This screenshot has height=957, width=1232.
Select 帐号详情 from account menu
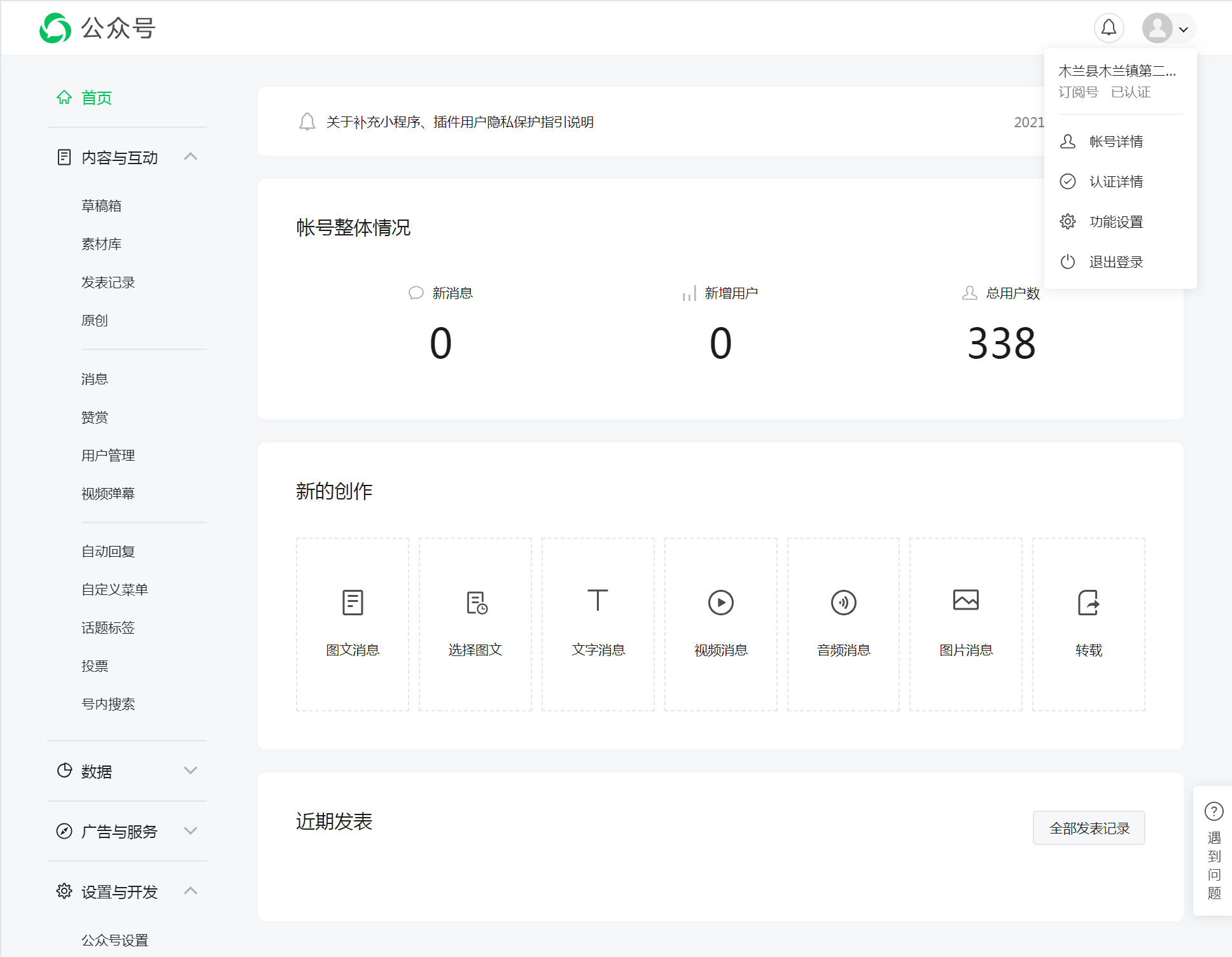tap(1116, 141)
